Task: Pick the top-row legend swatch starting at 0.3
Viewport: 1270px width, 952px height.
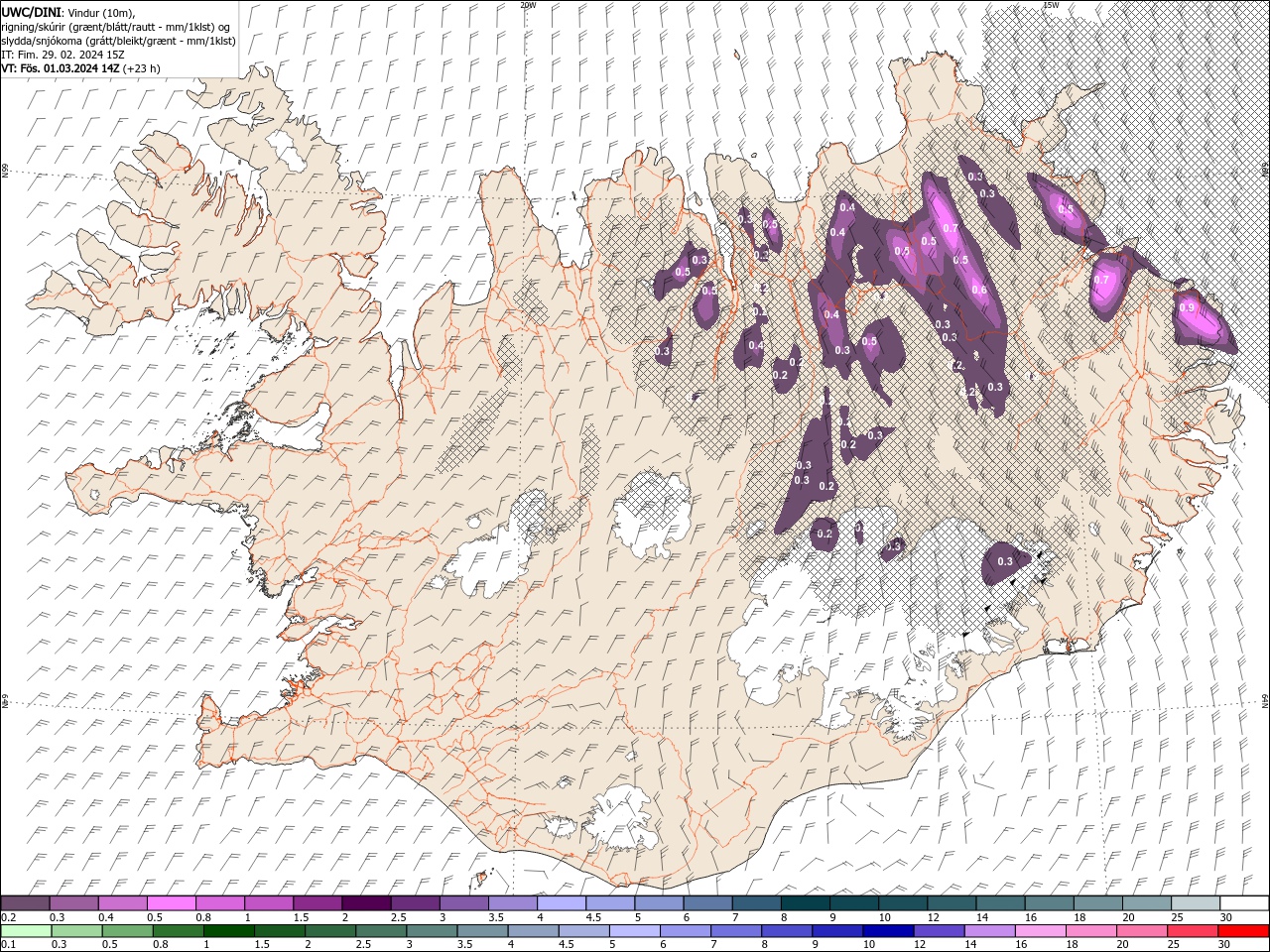Action: click(73, 903)
